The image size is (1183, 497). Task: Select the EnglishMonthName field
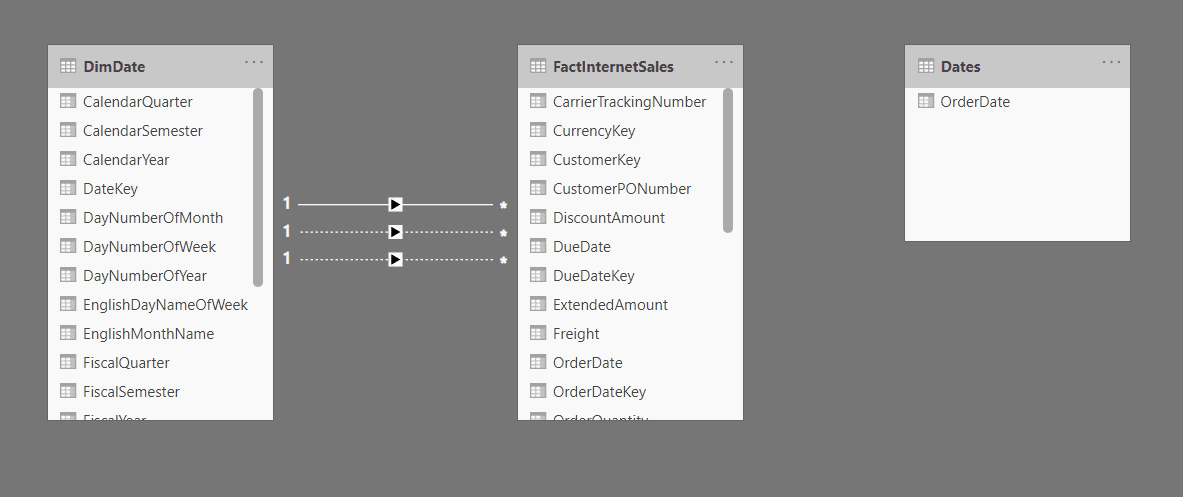(x=148, y=334)
